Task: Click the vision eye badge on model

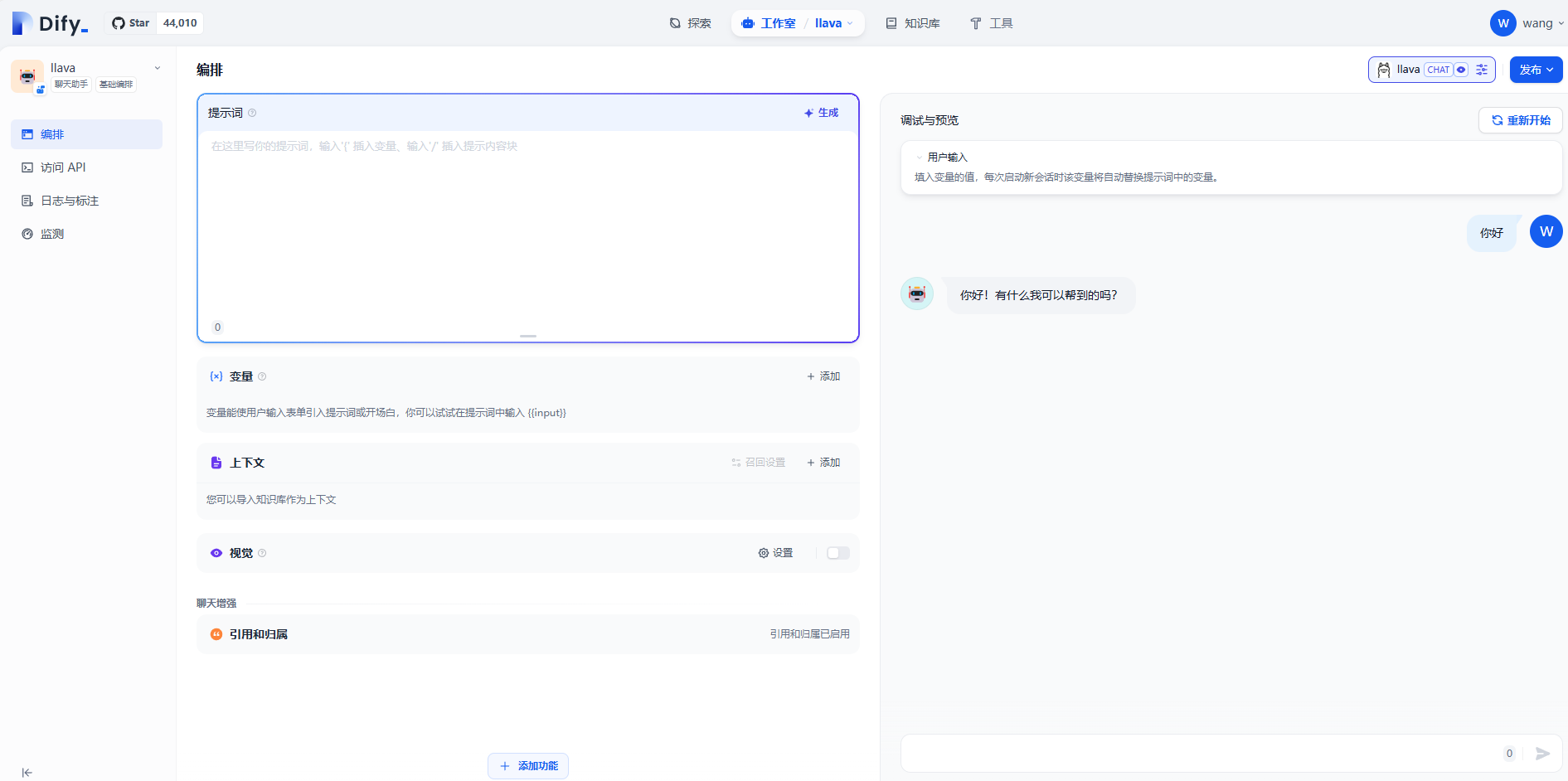Action: [1461, 70]
